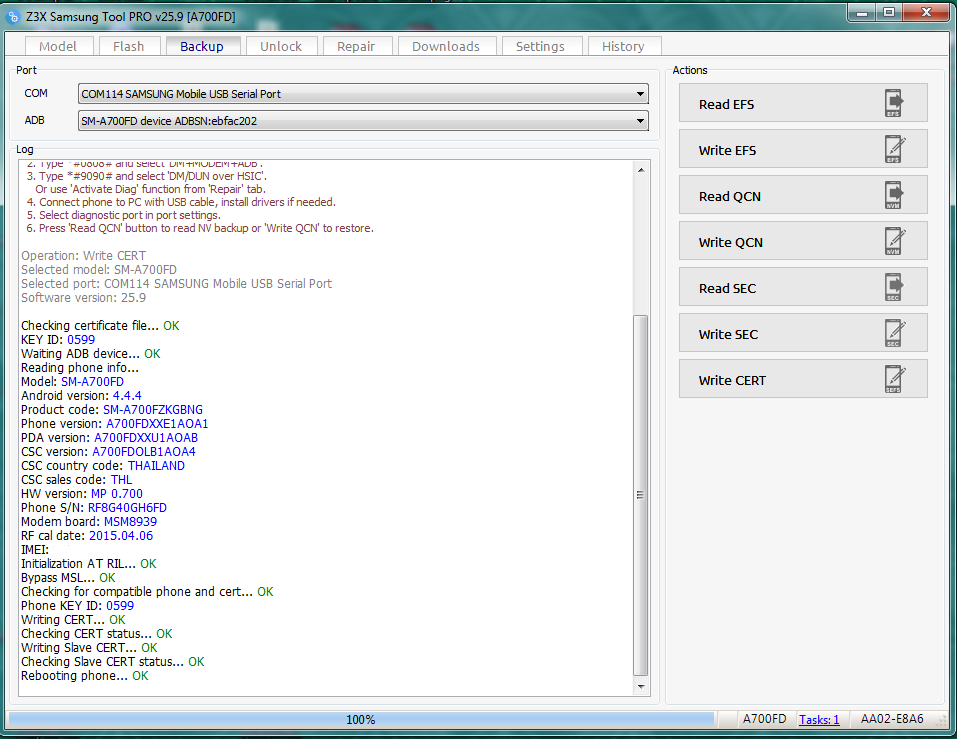957x739 pixels.
Task: View the History tab
Action: [x=623, y=46]
